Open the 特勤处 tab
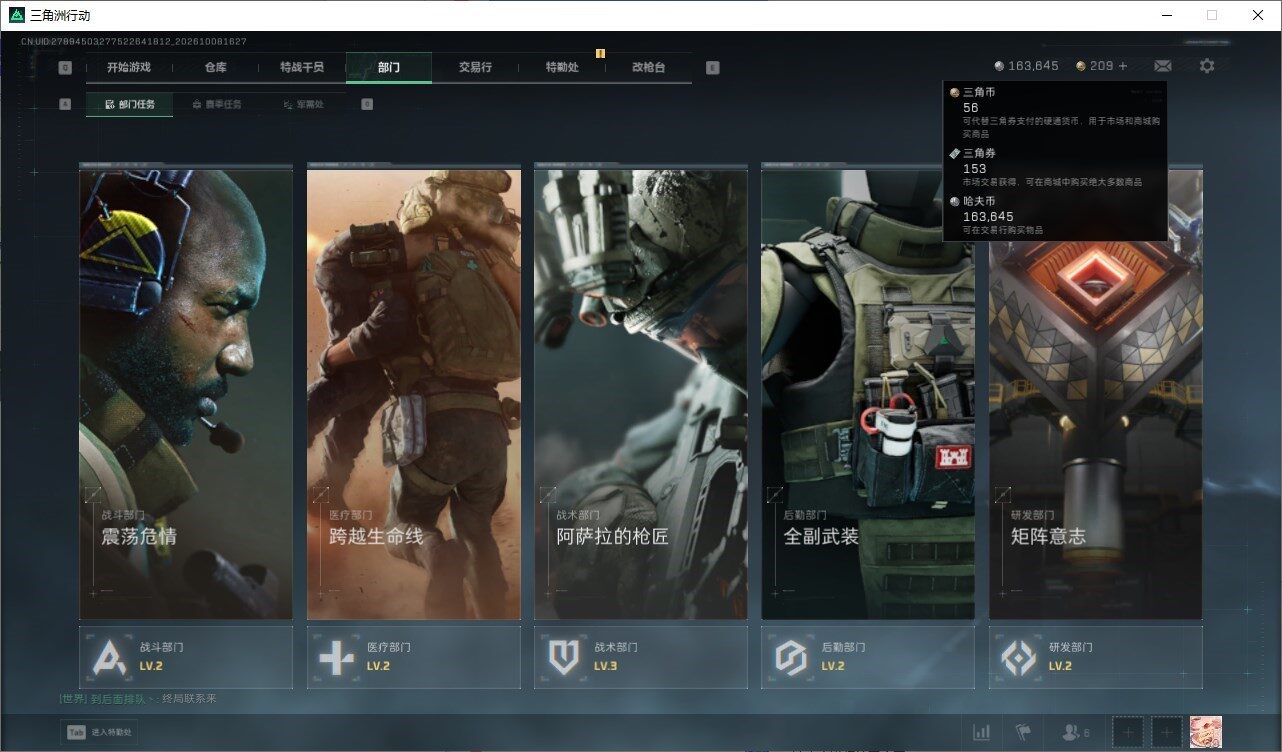The width and height of the screenshot is (1282, 752). tap(562, 68)
